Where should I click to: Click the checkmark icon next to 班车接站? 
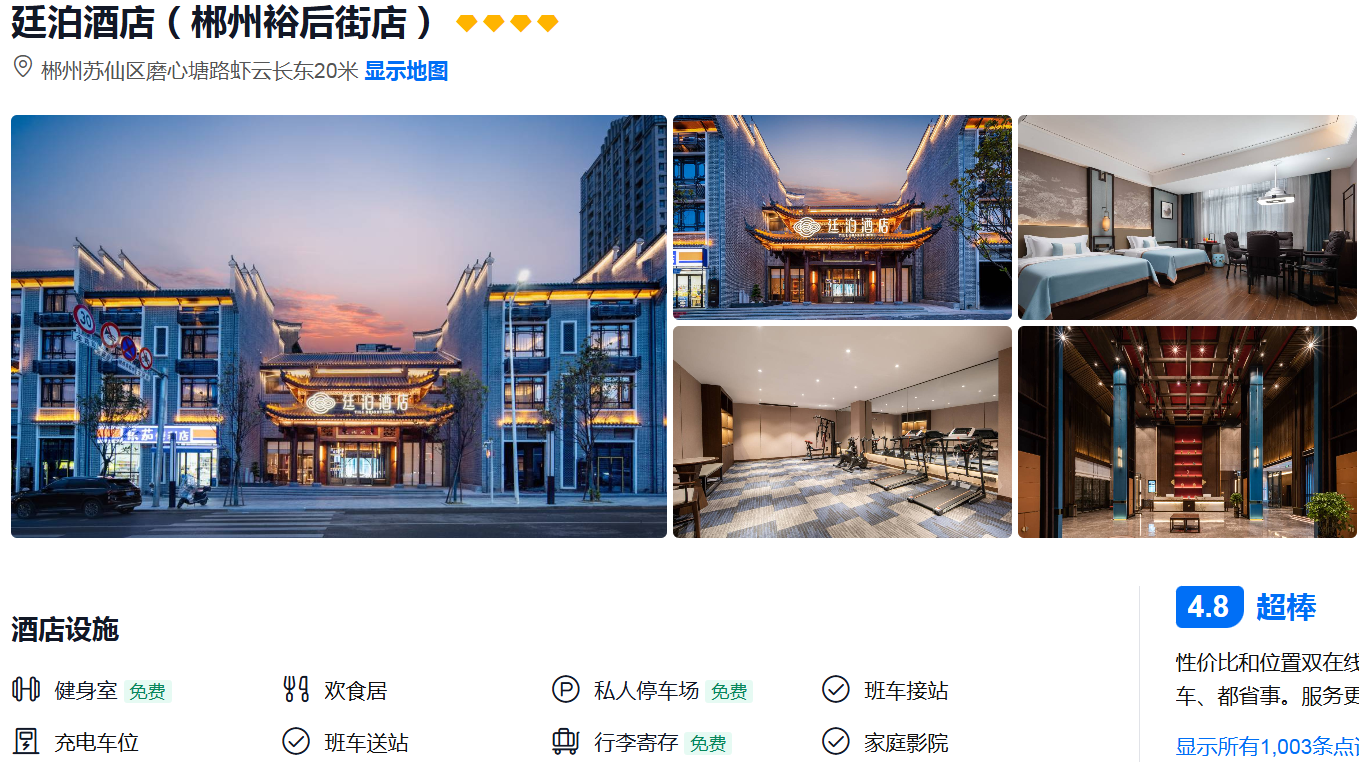835,689
